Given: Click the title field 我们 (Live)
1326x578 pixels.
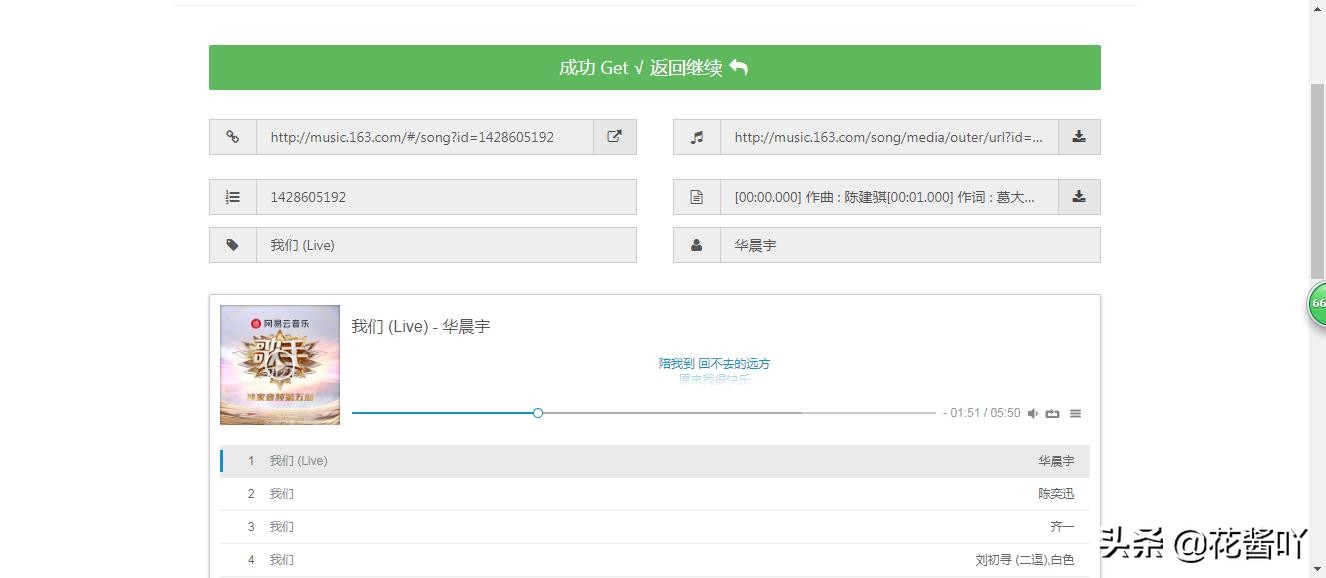Looking at the screenshot, I should click(446, 245).
